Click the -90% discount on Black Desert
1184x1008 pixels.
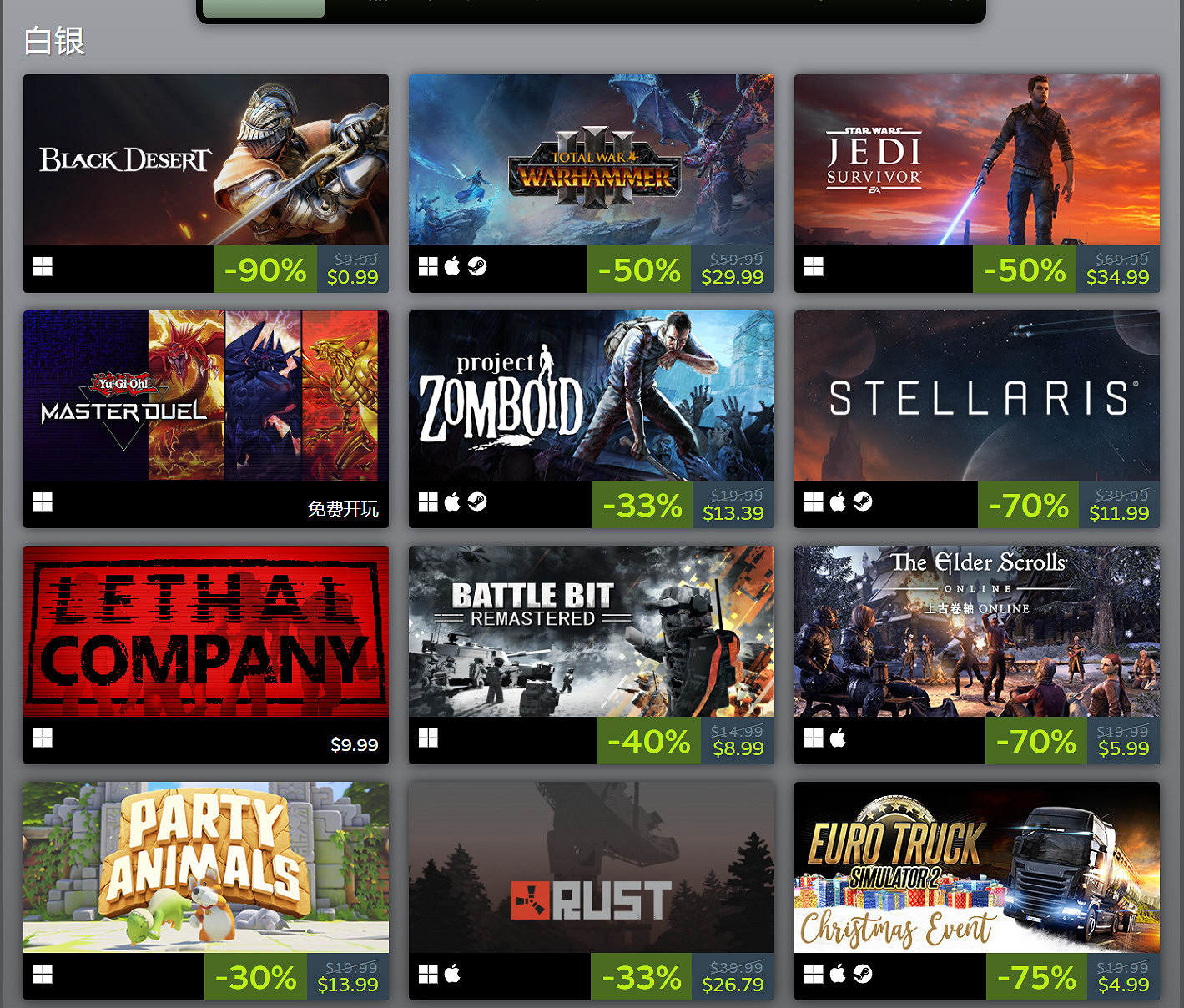[265, 270]
